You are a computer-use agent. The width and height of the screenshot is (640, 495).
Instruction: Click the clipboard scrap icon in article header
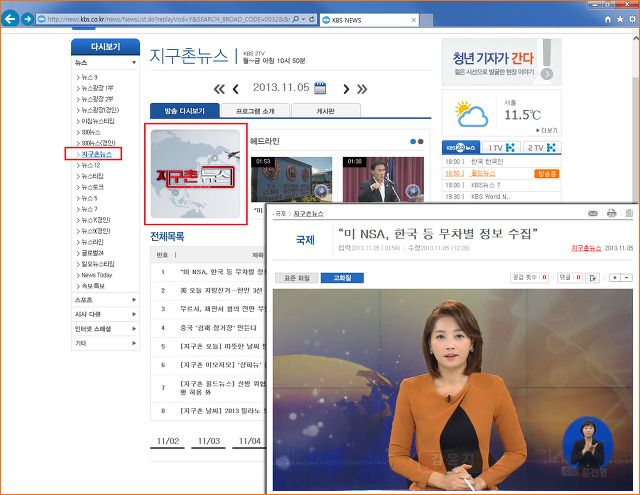pyautogui.click(x=629, y=213)
